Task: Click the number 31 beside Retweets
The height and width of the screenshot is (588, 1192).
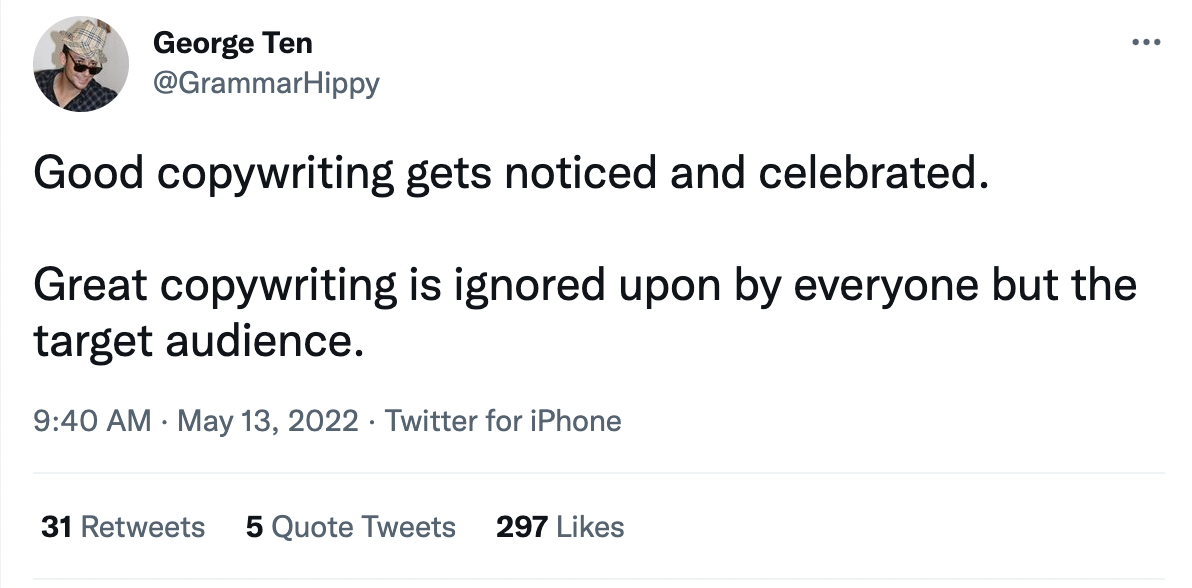Action: point(55,527)
